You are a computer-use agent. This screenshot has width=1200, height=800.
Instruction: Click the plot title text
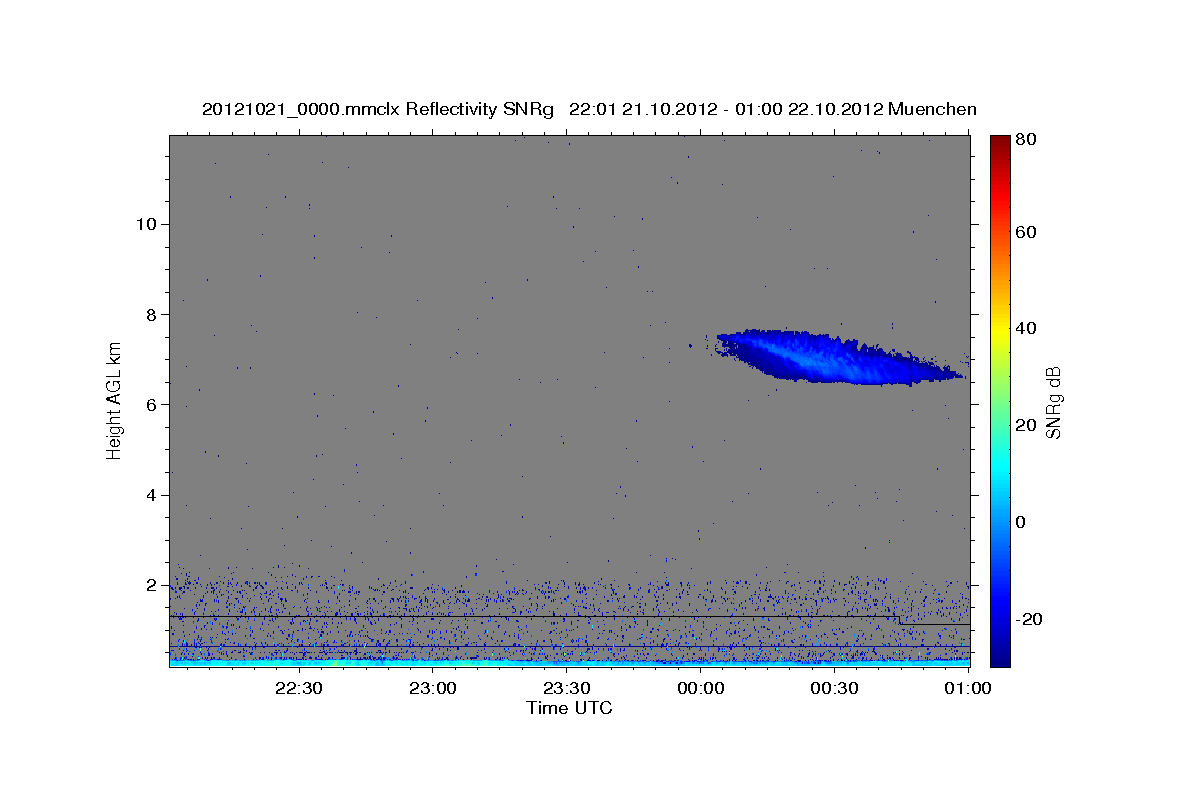coord(589,109)
